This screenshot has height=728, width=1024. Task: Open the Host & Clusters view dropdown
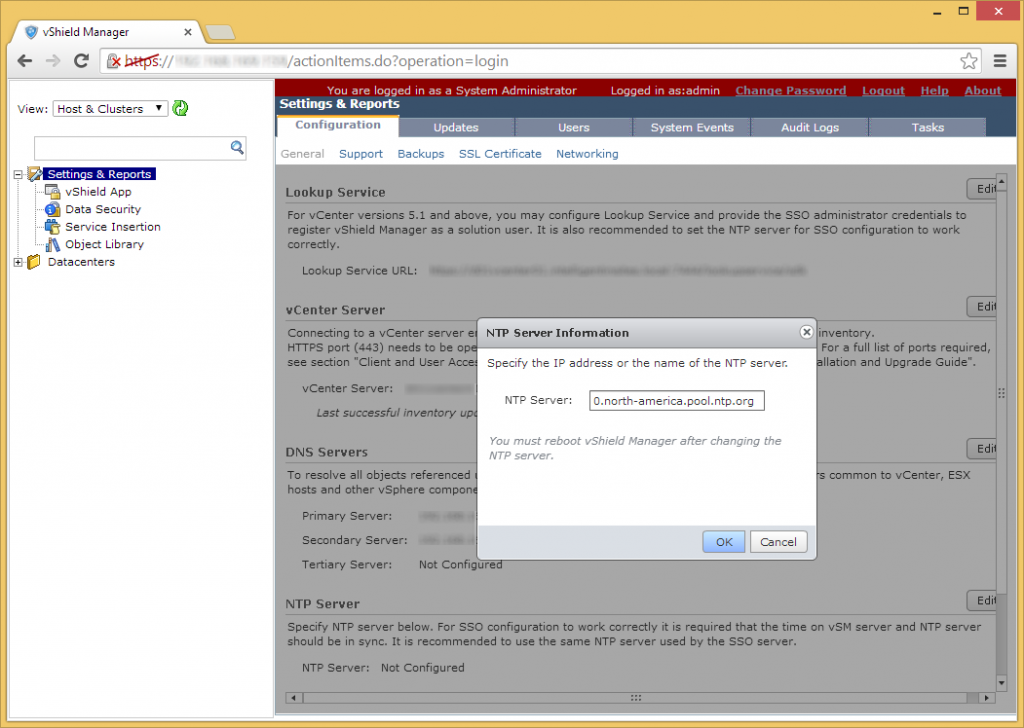point(110,108)
